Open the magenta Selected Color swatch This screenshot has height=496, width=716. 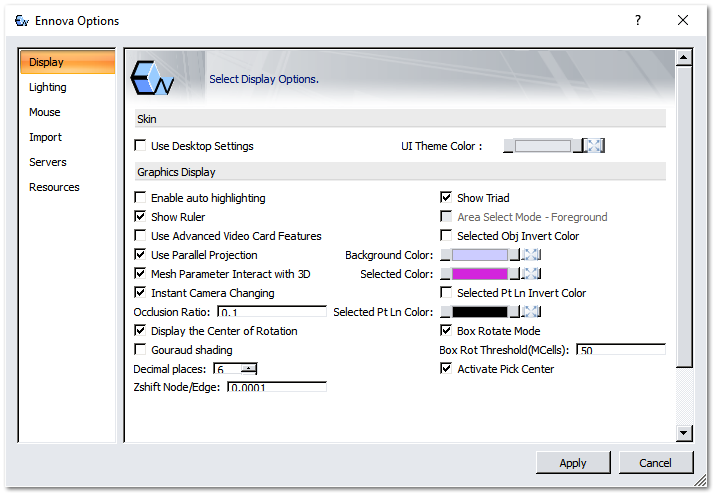(479, 274)
